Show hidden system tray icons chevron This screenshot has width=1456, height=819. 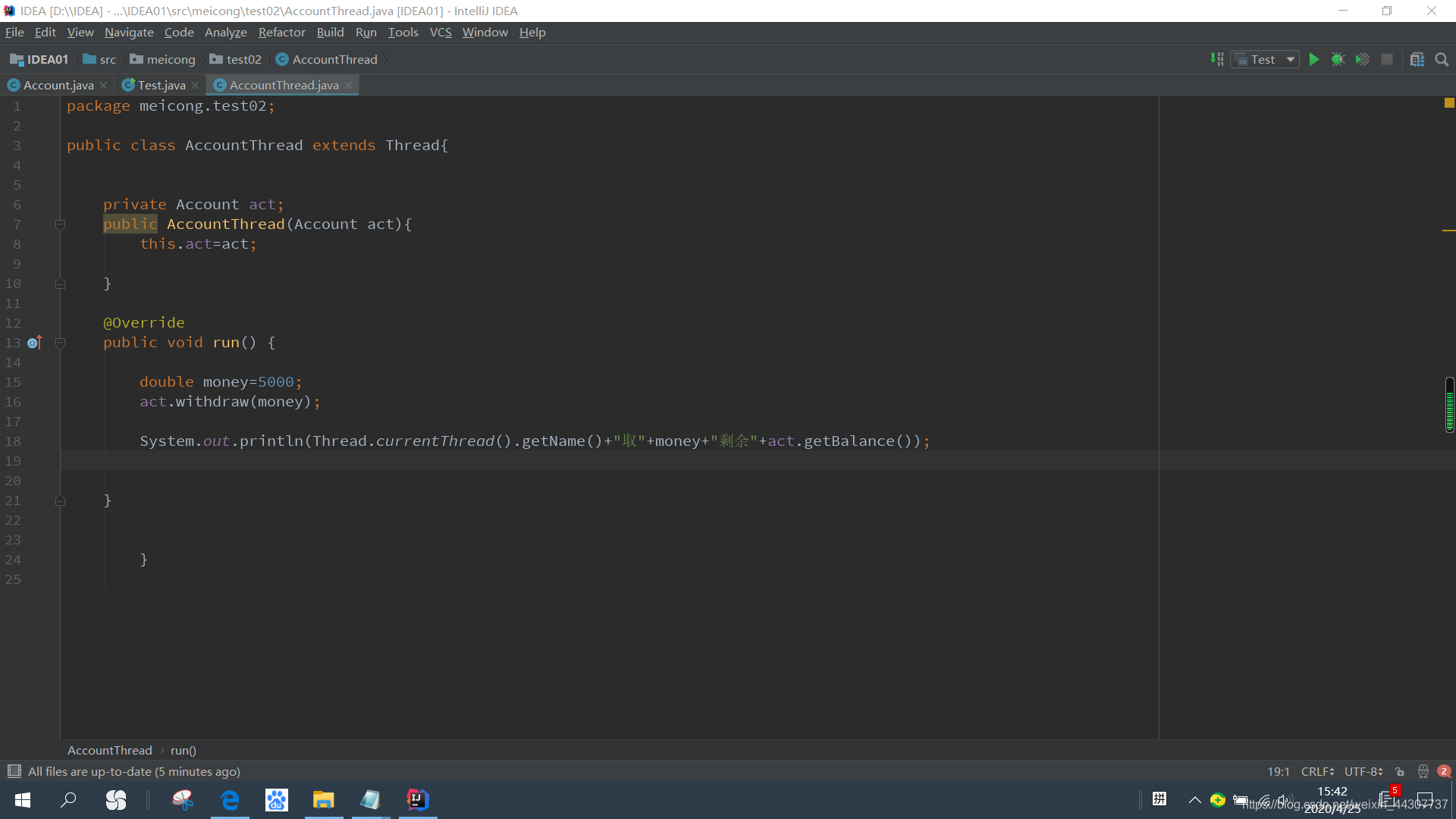click(1194, 800)
